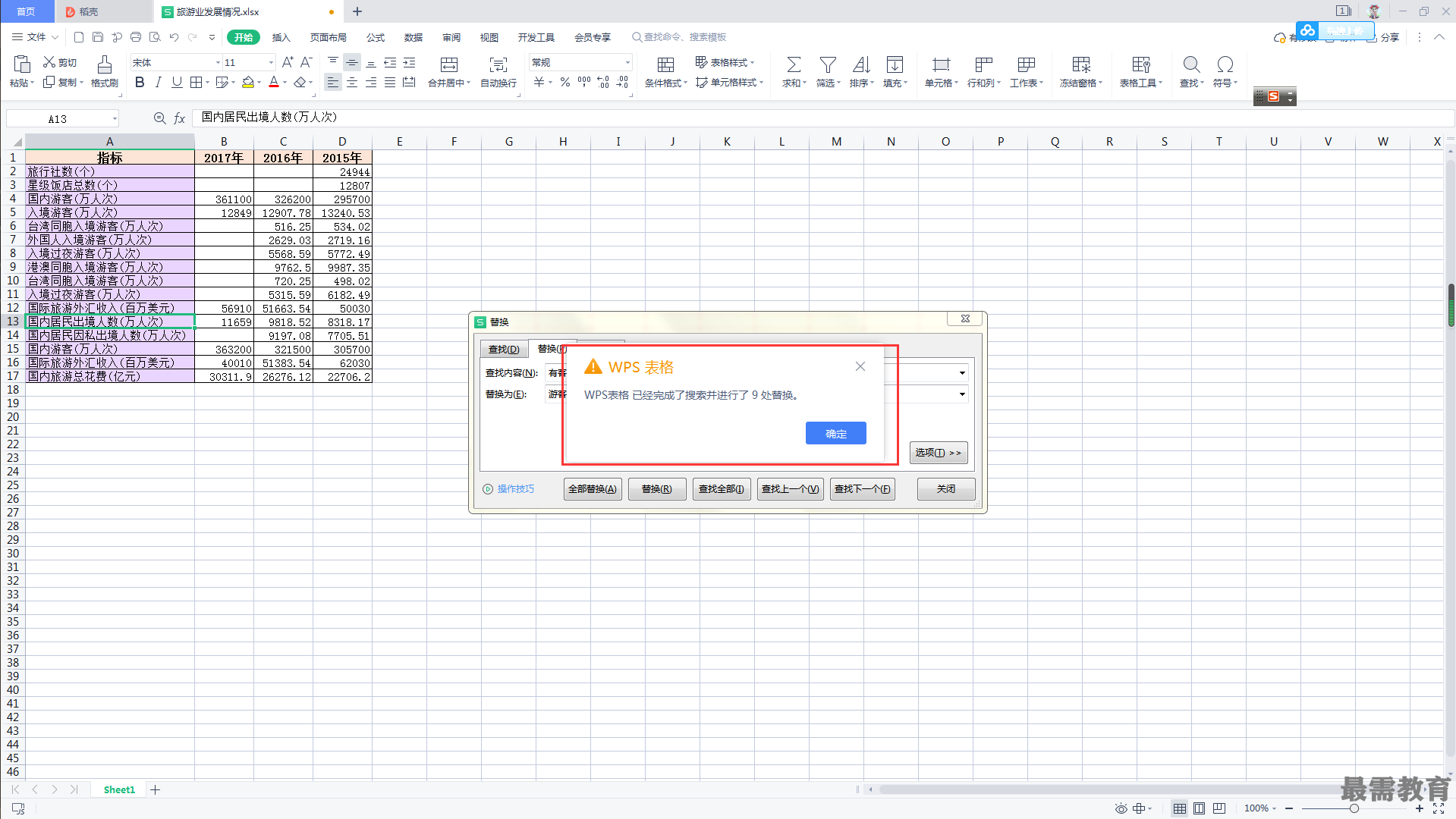The width and height of the screenshot is (1456, 819).
Task: Select the Sheet1 sheet tab
Action: coord(119,789)
